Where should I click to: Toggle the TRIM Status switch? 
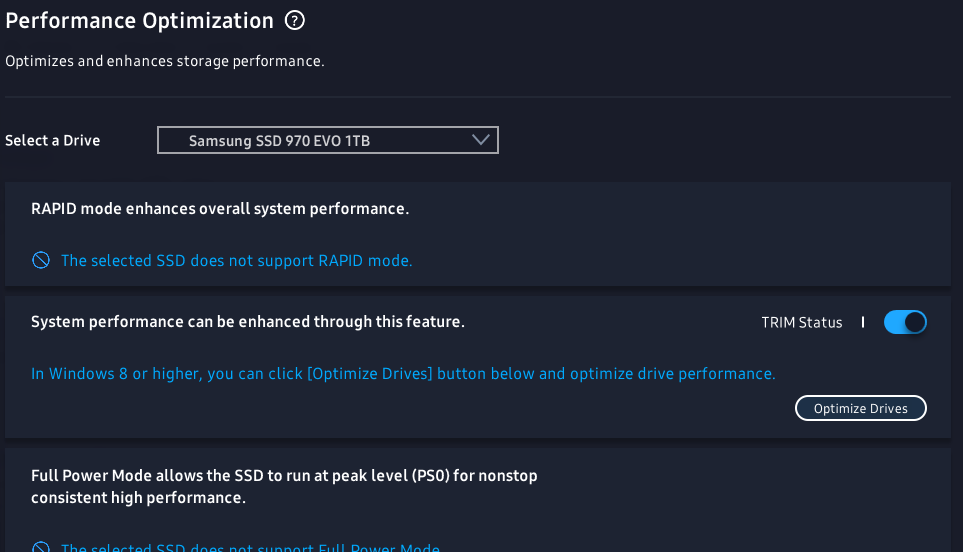click(x=905, y=322)
